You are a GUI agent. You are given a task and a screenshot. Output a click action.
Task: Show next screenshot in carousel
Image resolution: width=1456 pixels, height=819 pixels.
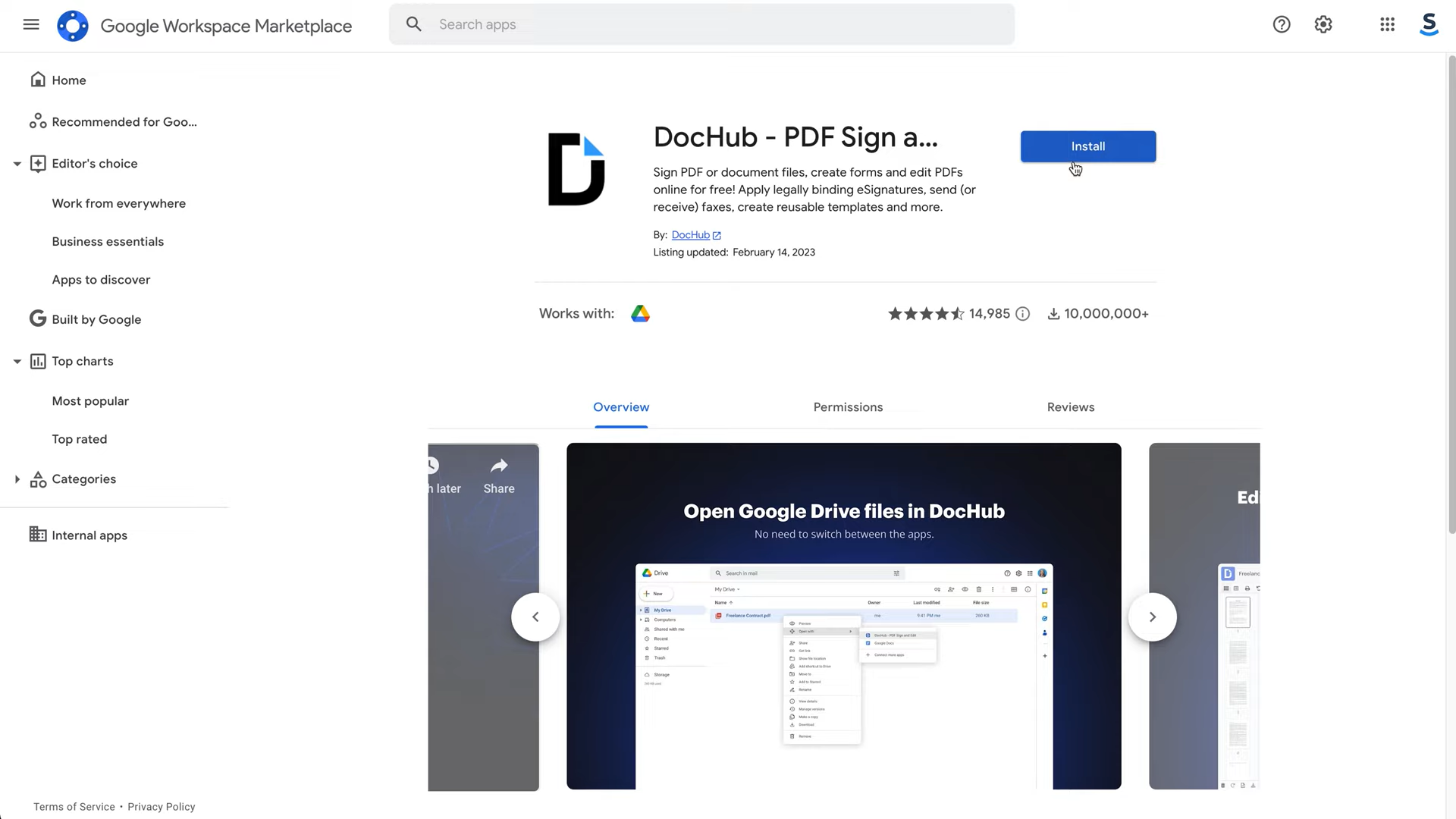tap(1153, 617)
